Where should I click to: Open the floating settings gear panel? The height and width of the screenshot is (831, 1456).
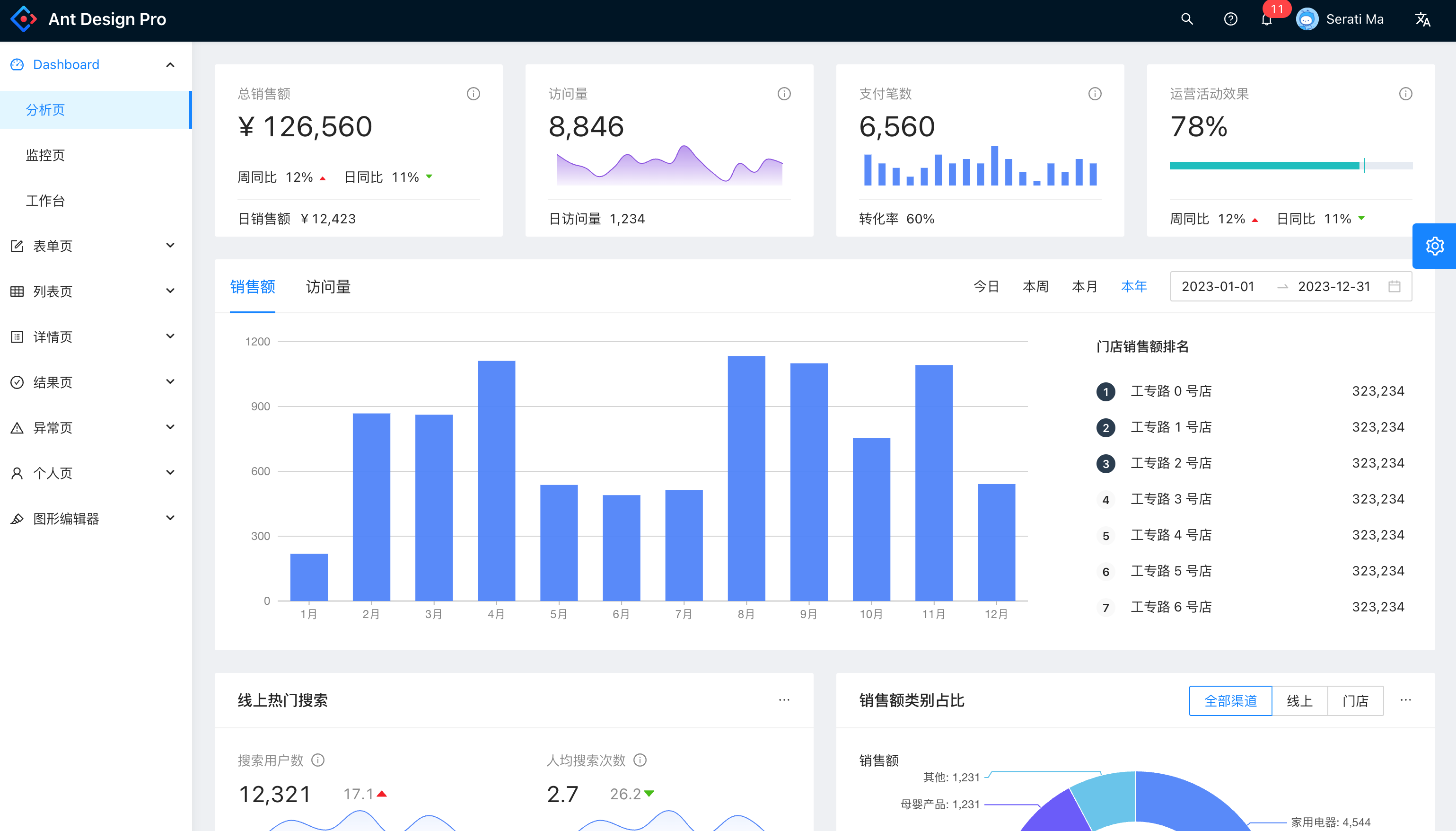1434,246
